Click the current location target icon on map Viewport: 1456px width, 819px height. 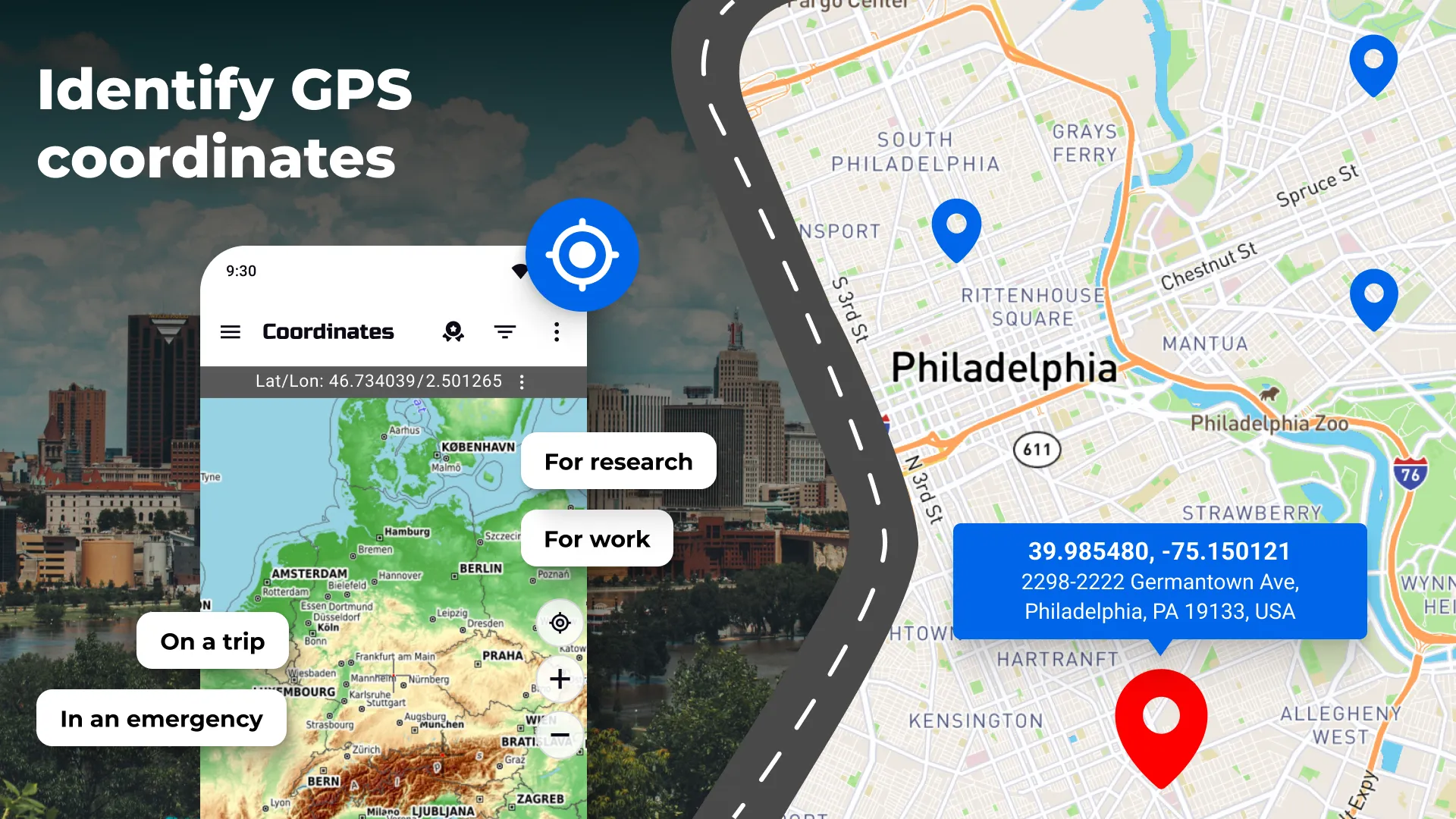558,623
